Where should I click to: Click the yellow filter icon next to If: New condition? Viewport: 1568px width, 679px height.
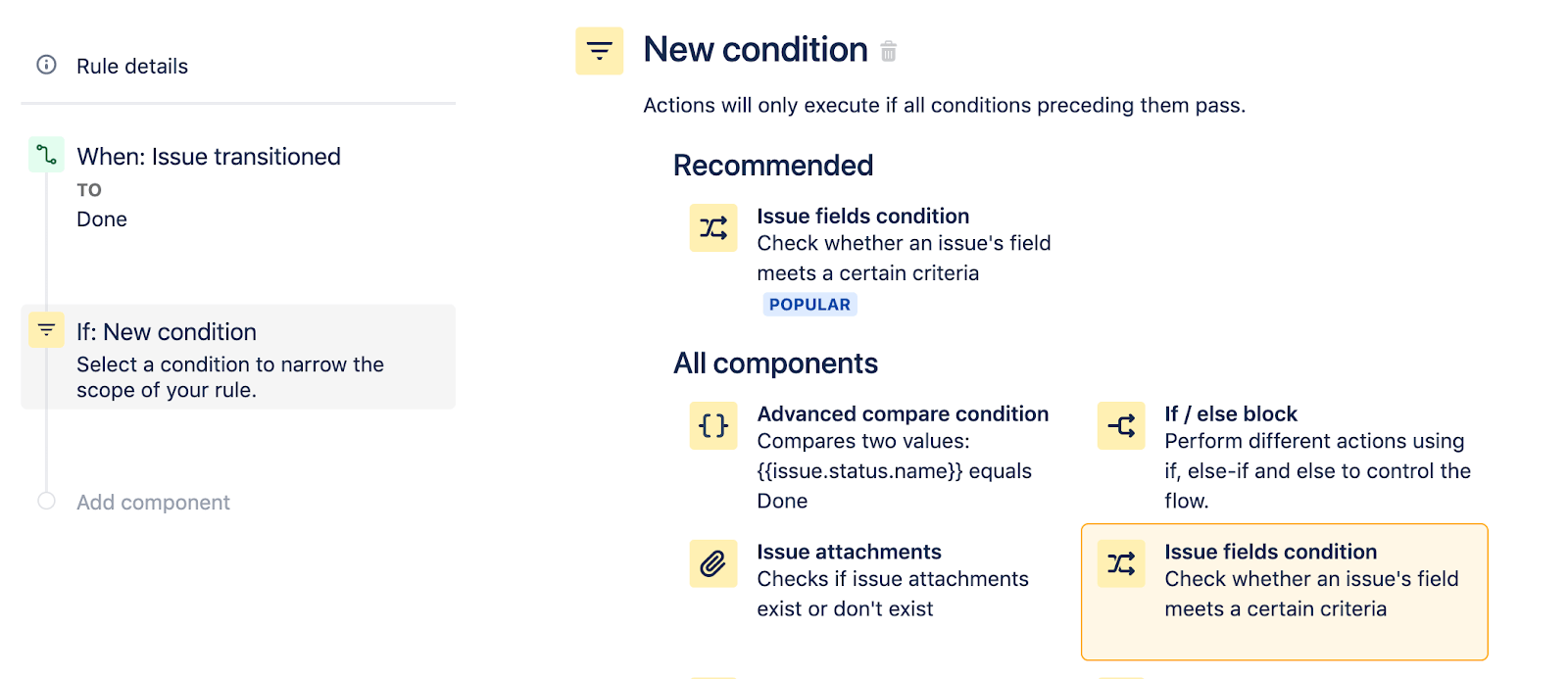45,330
